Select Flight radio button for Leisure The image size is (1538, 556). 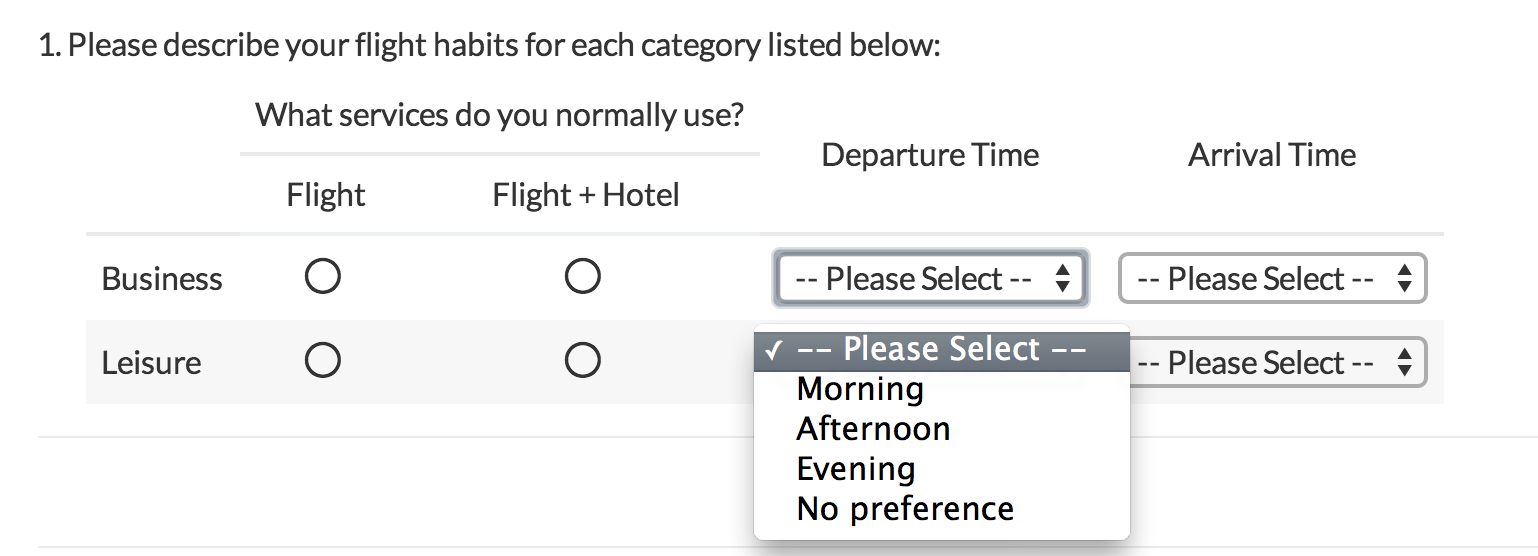tap(323, 360)
